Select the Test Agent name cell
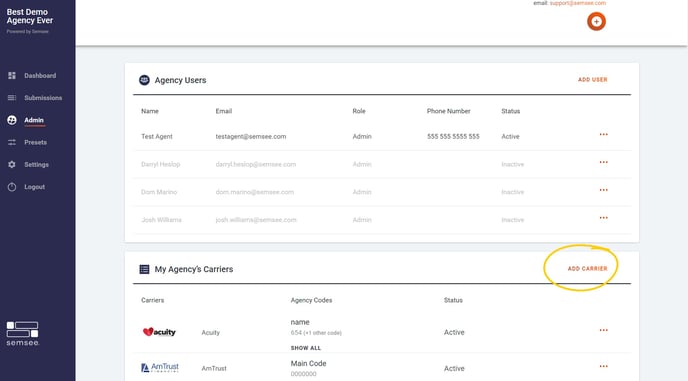 [157, 137]
